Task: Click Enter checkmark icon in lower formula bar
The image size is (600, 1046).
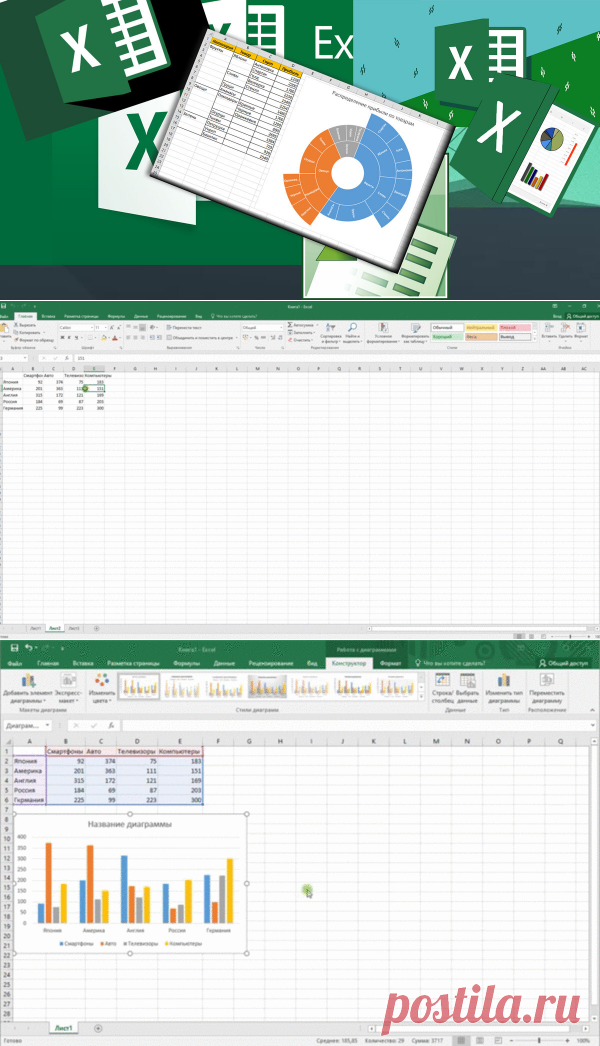Action: point(94,725)
